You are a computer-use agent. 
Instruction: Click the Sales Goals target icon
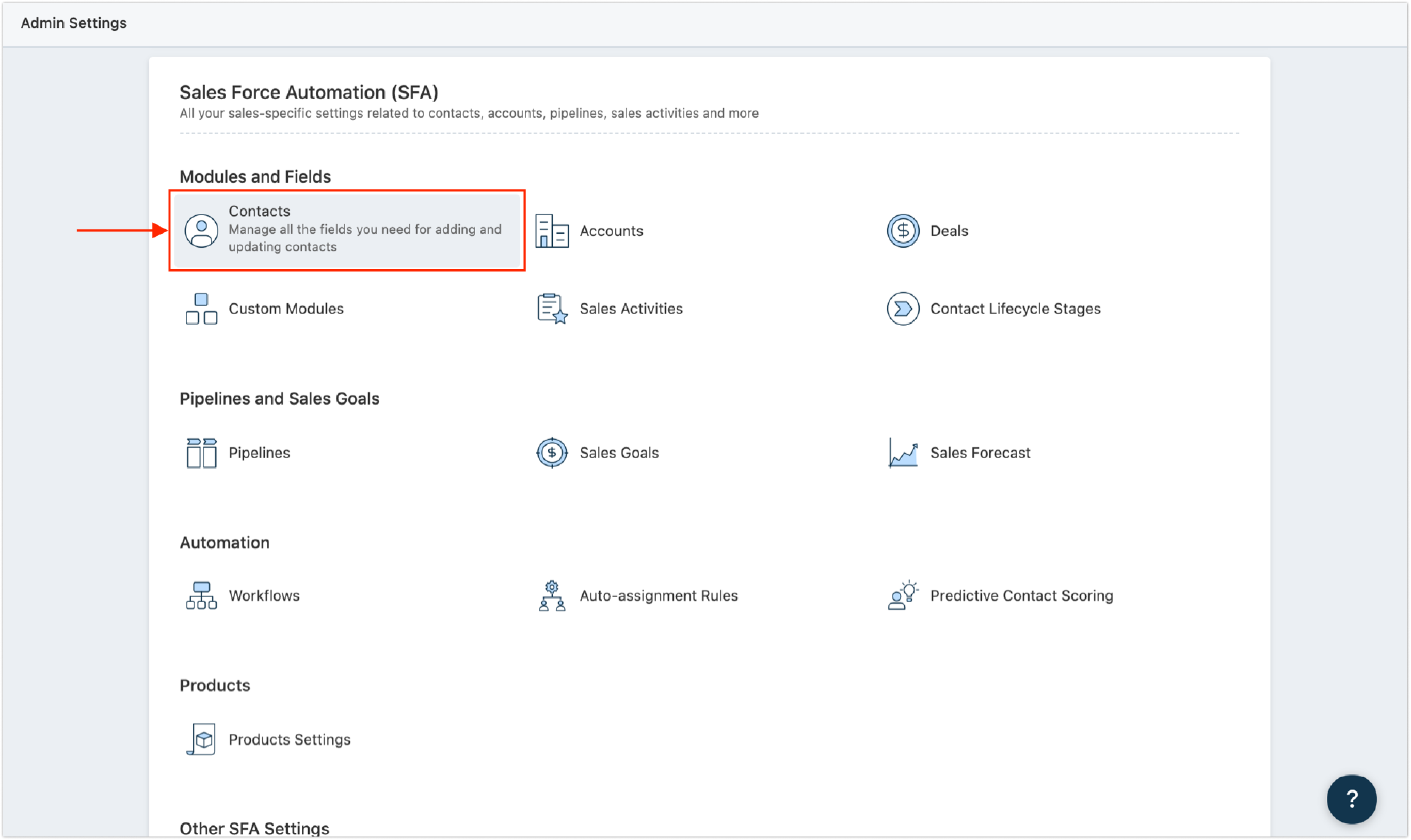[x=552, y=453]
